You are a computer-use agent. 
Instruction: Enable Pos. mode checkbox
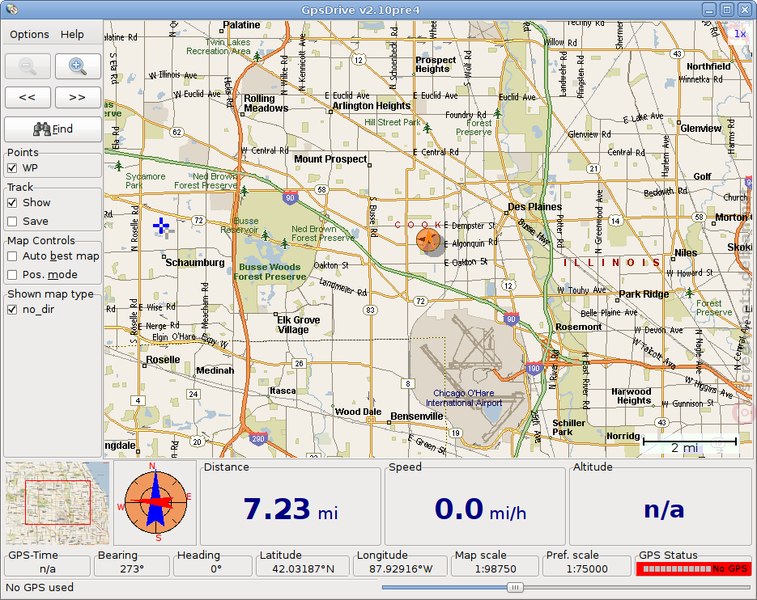(x=13, y=275)
